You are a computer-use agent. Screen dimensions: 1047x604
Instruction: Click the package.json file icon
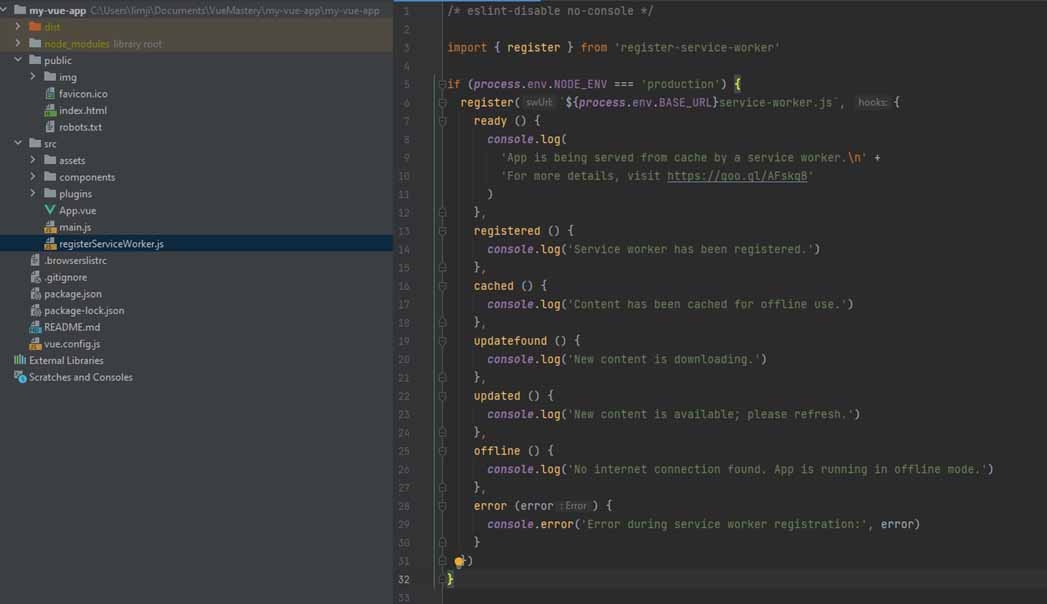pos(36,294)
